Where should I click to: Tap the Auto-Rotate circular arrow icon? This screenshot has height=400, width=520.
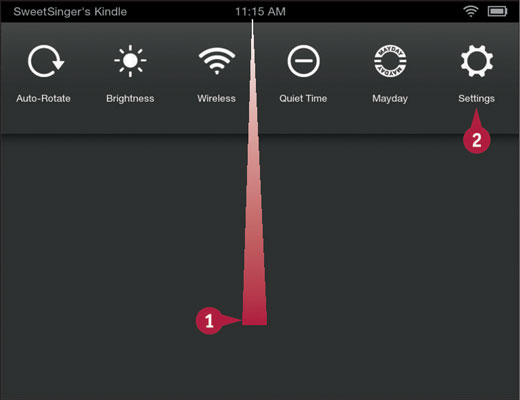(x=46, y=61)
